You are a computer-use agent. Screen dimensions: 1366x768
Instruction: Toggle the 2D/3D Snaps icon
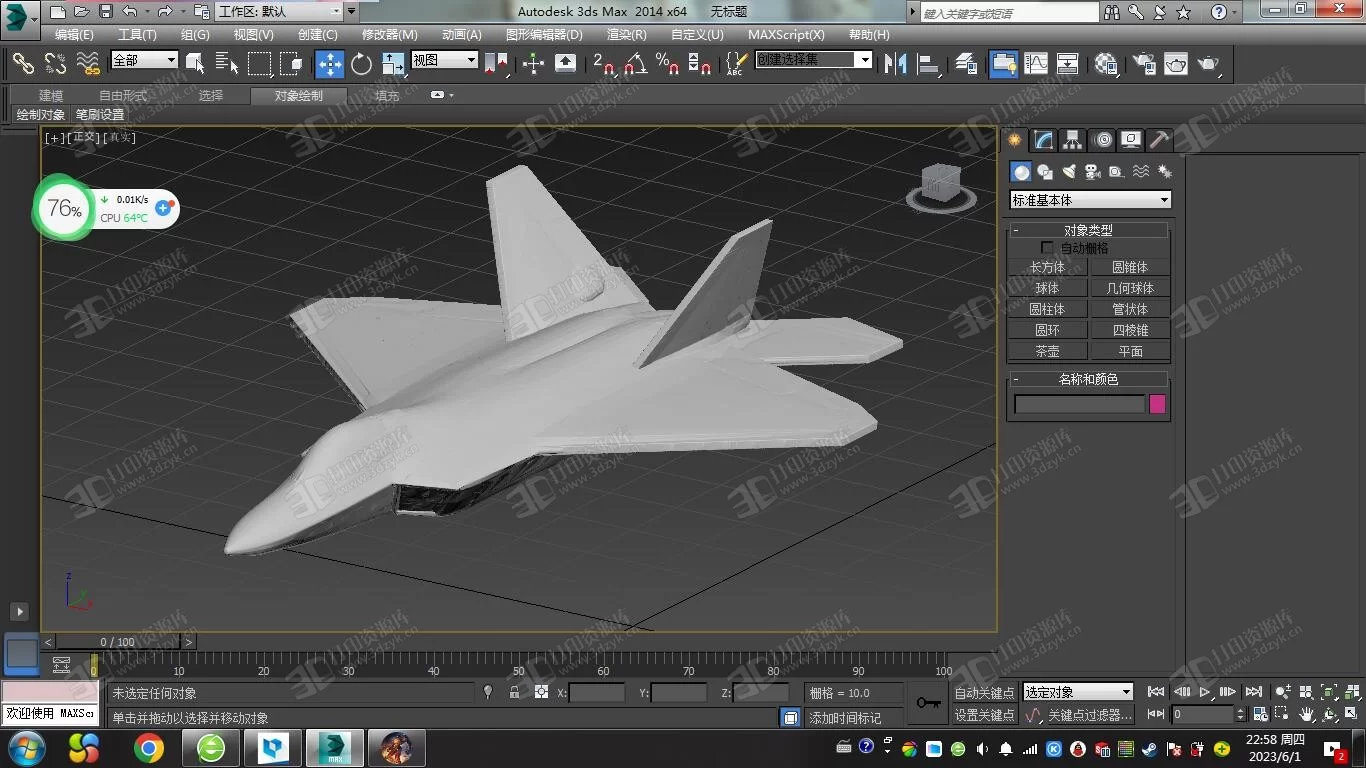603,64
